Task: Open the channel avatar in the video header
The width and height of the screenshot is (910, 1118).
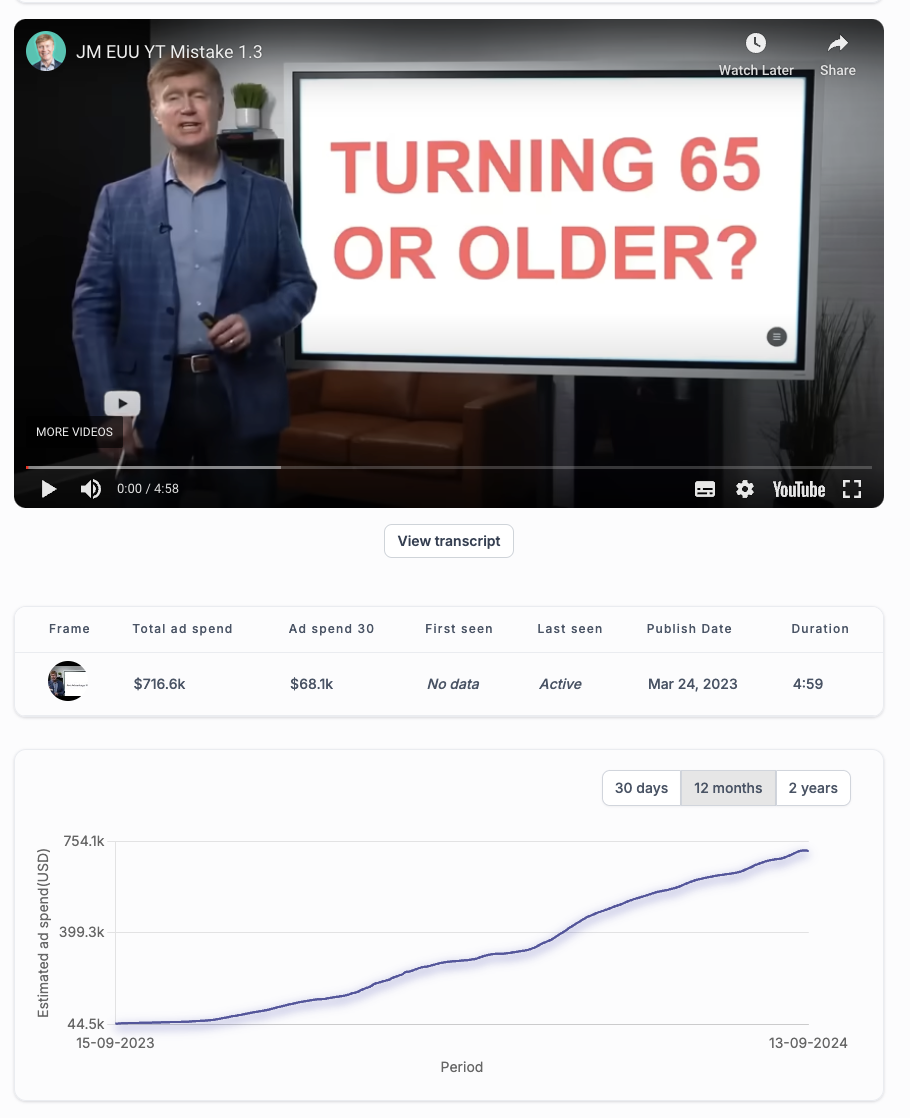Action: (46, 51)
